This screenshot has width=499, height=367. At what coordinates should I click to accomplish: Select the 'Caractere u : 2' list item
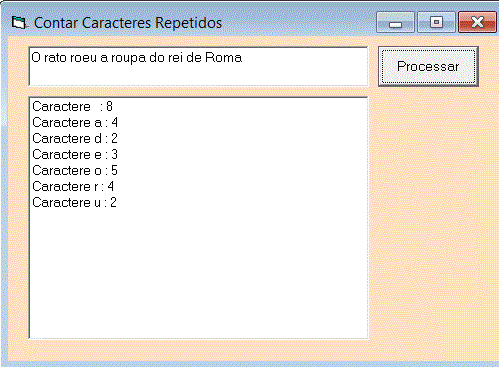pos(199,203)
